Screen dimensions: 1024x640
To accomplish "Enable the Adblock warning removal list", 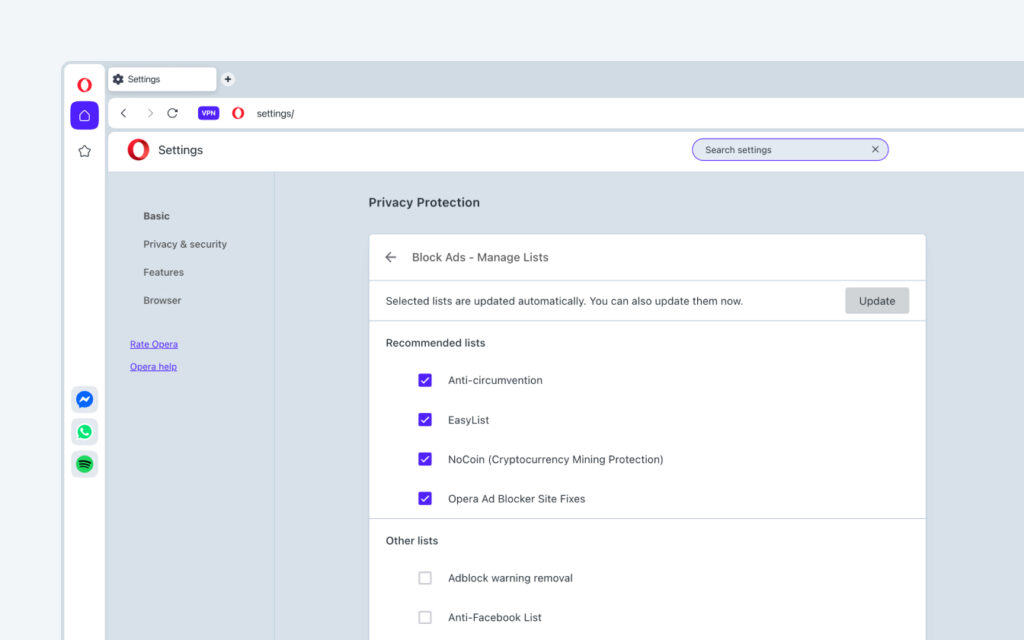I will 424,578.
